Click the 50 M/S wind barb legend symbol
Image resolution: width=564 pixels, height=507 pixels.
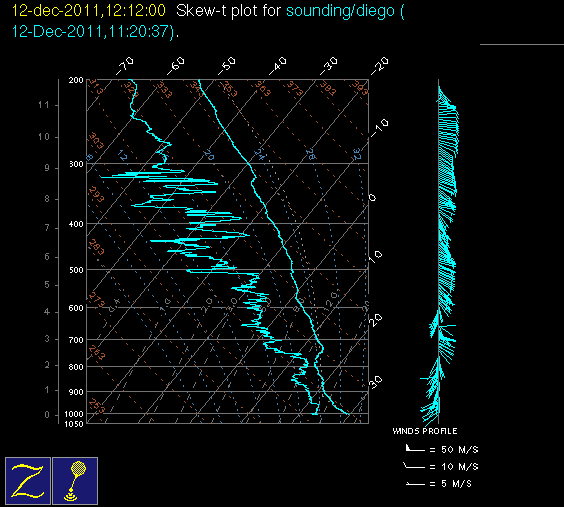[x=415, y=448]
